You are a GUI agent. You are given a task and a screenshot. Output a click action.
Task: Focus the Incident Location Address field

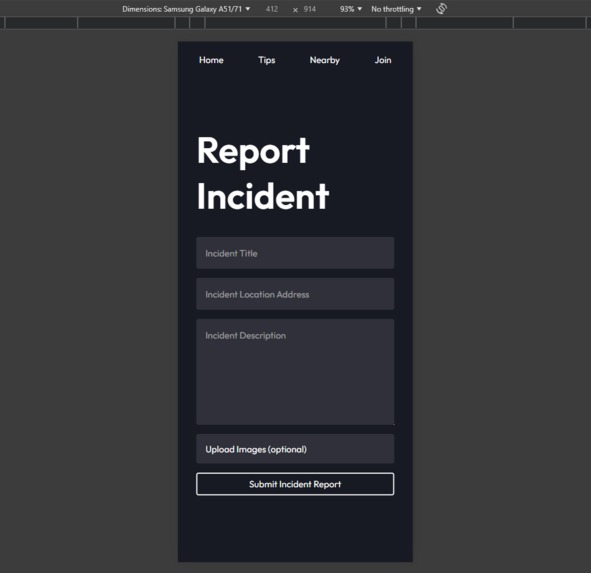(295, 294)
